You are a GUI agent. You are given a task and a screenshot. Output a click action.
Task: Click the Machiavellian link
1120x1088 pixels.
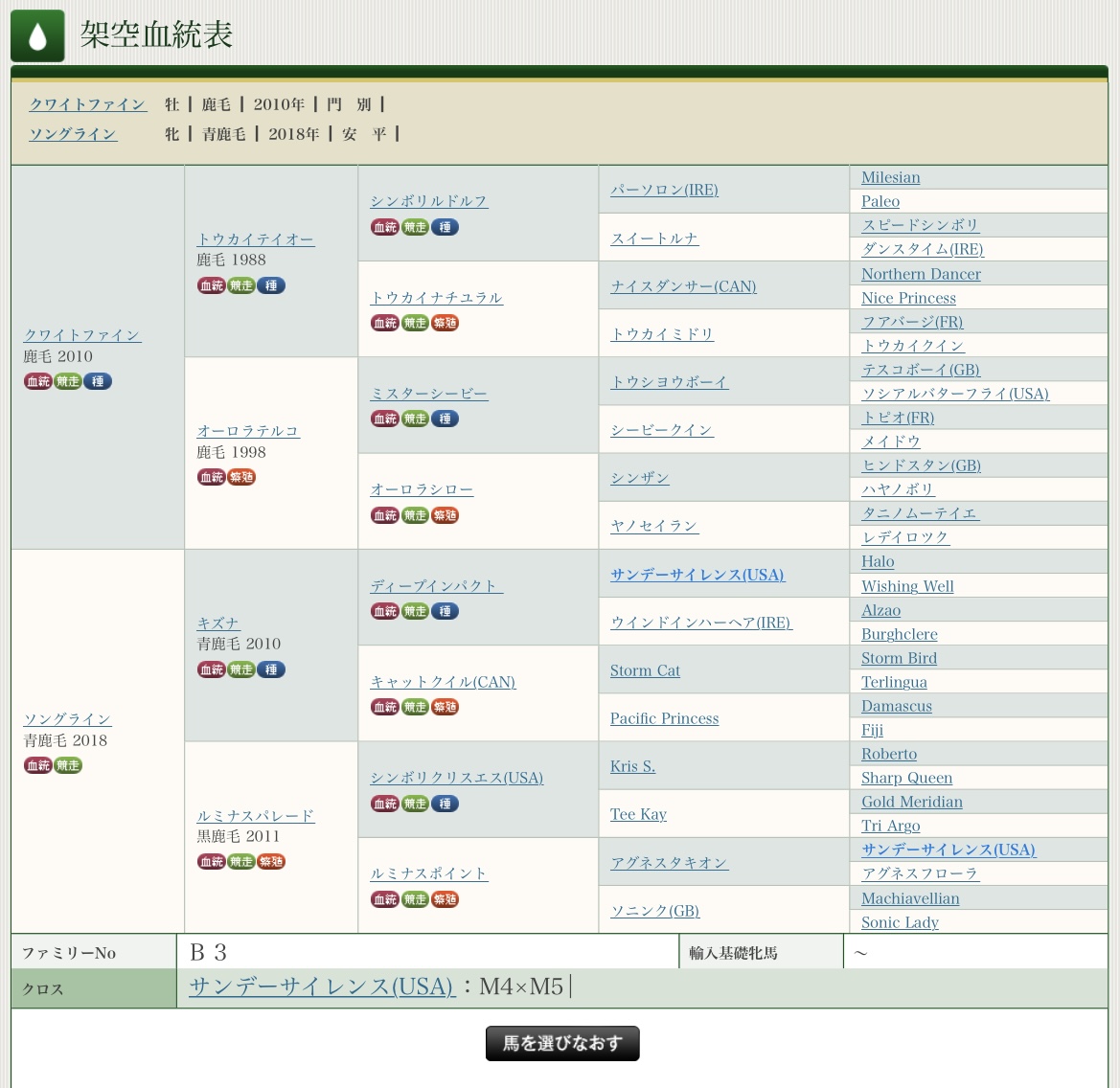910,898
